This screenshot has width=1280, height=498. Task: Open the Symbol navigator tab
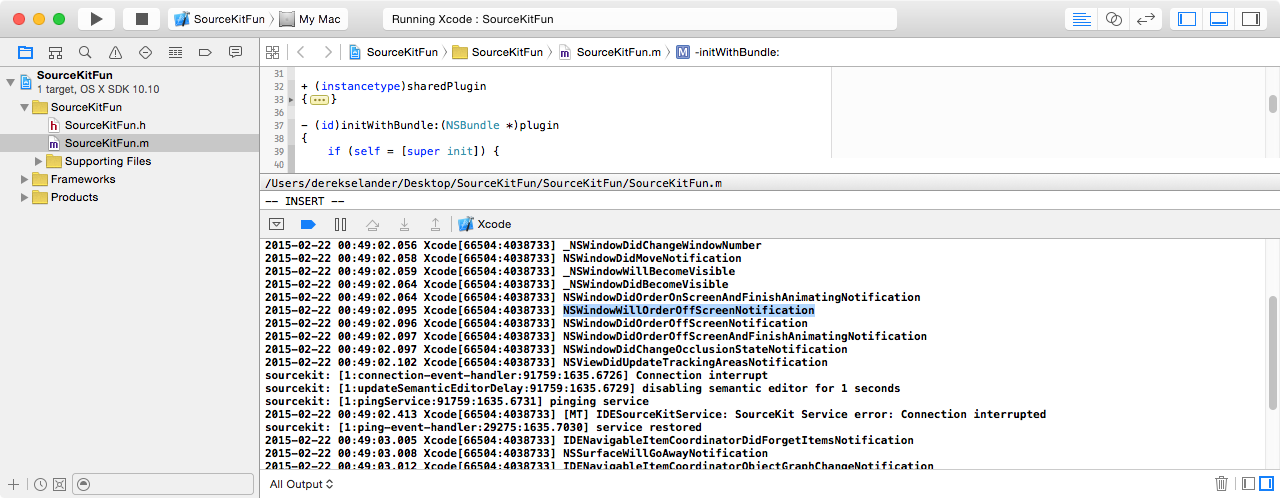(x=55, y=52)
